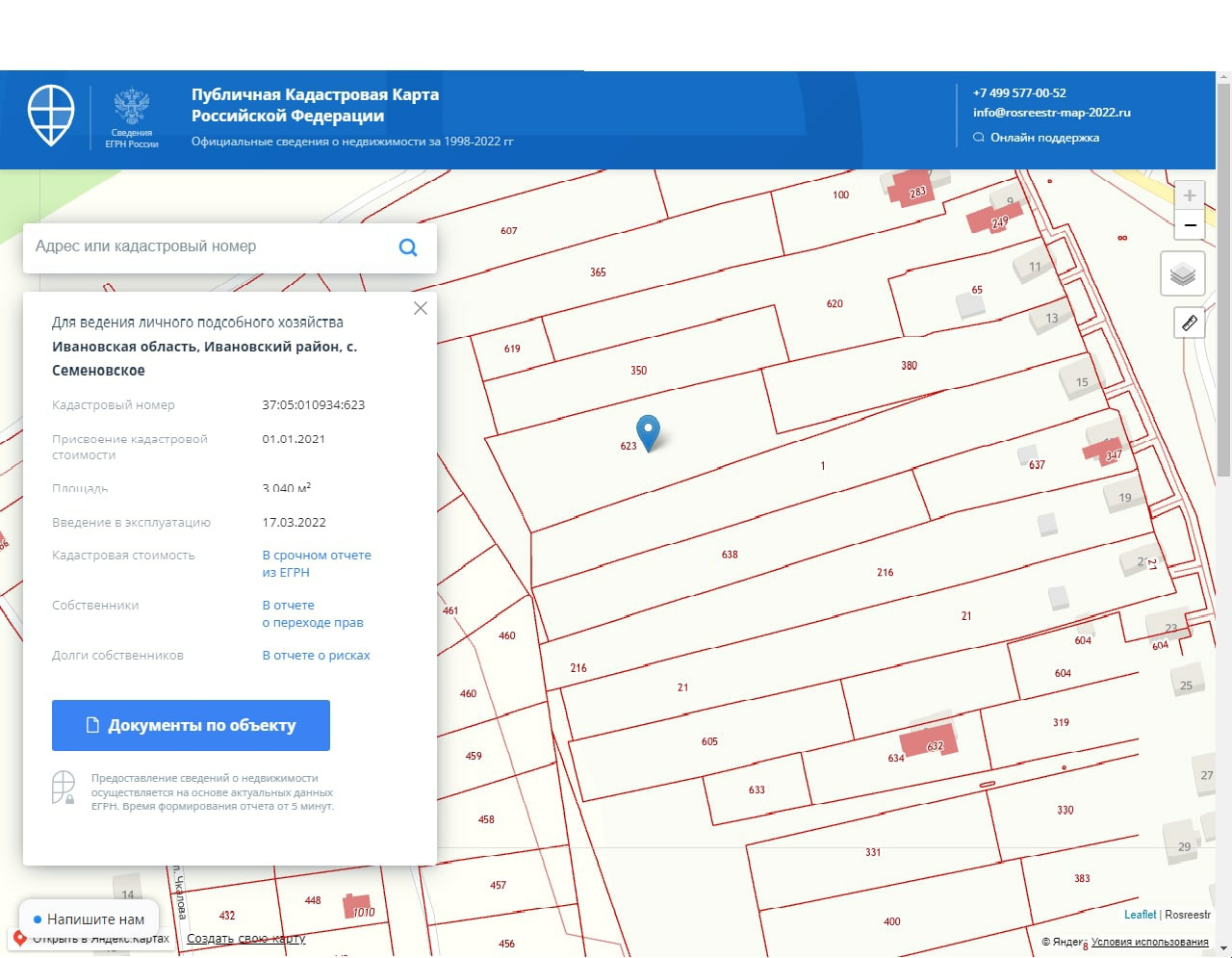Click parcel label 633 on map
Screen dimensions: 1232x958
click(757, 790)
